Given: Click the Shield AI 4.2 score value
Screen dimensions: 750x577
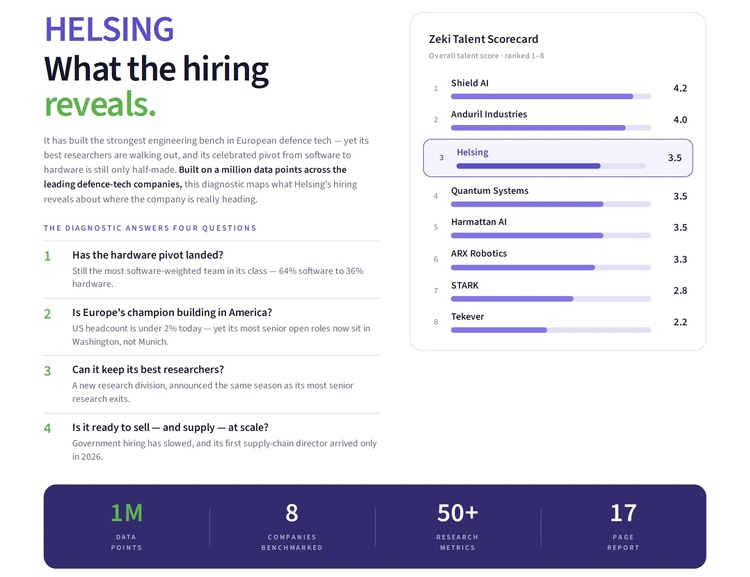Looking at the screenshot, I should click(680, 88).
